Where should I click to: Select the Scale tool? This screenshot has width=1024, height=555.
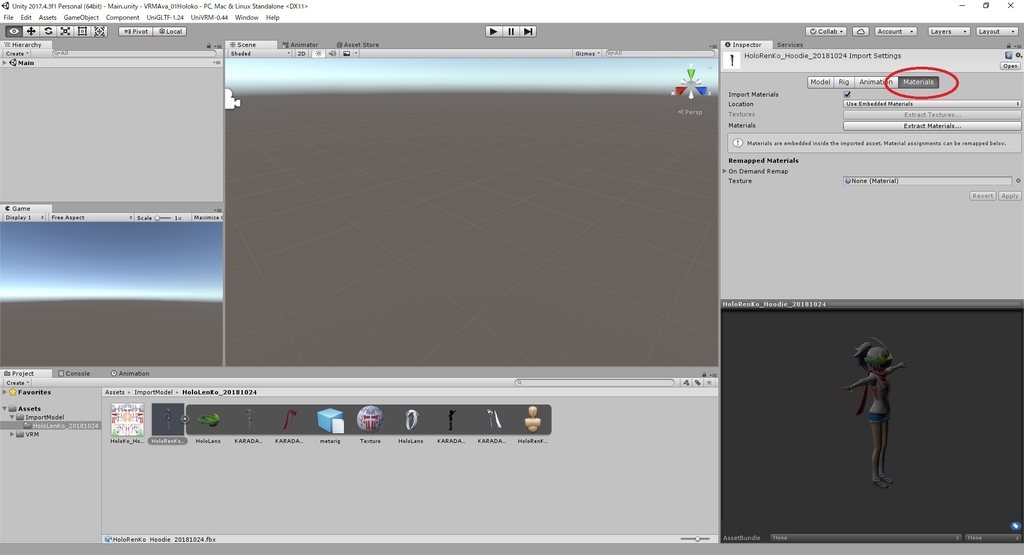pyautogui.click(x=65, y=31)
